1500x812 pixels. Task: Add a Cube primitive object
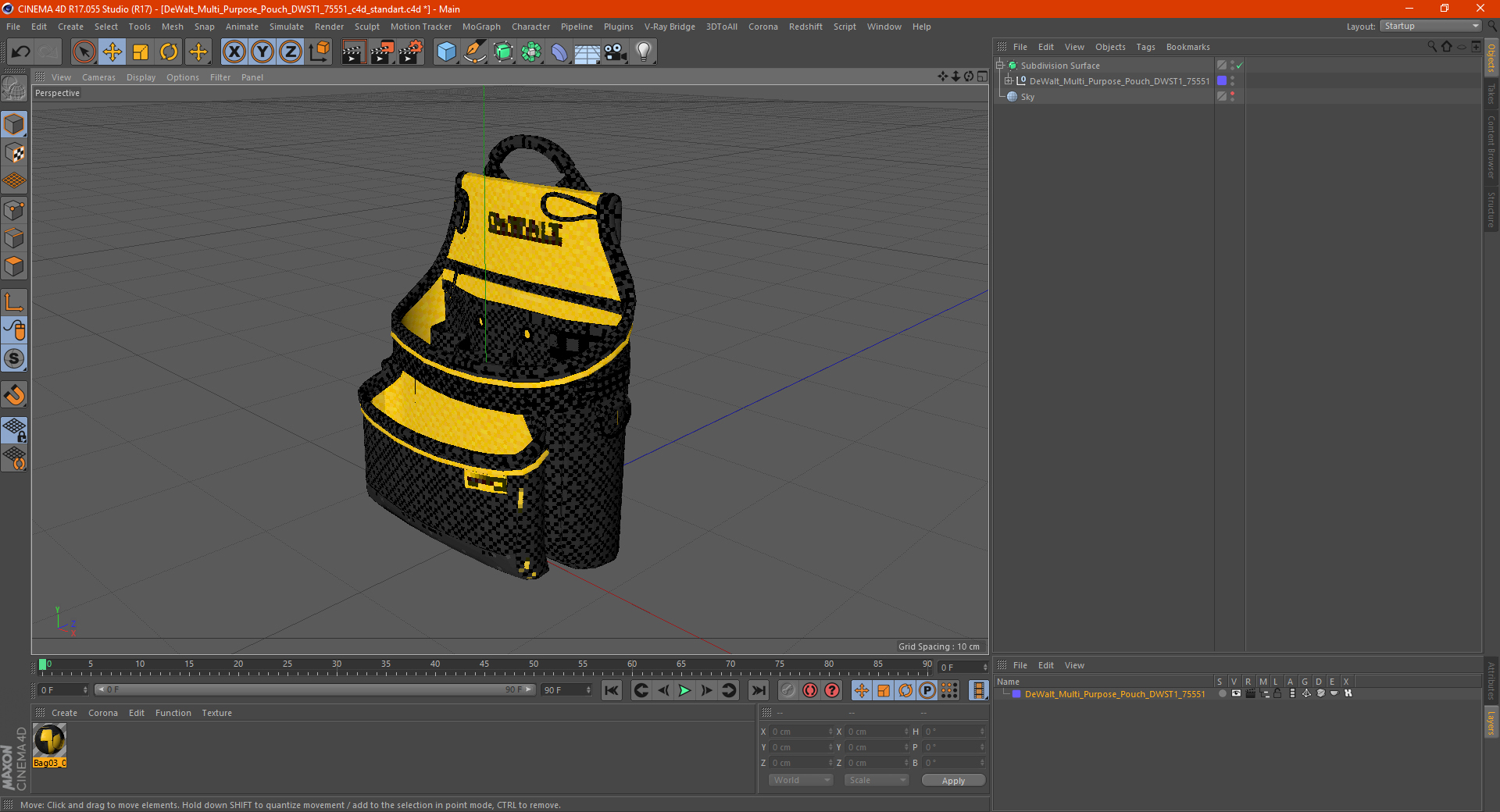446,52
